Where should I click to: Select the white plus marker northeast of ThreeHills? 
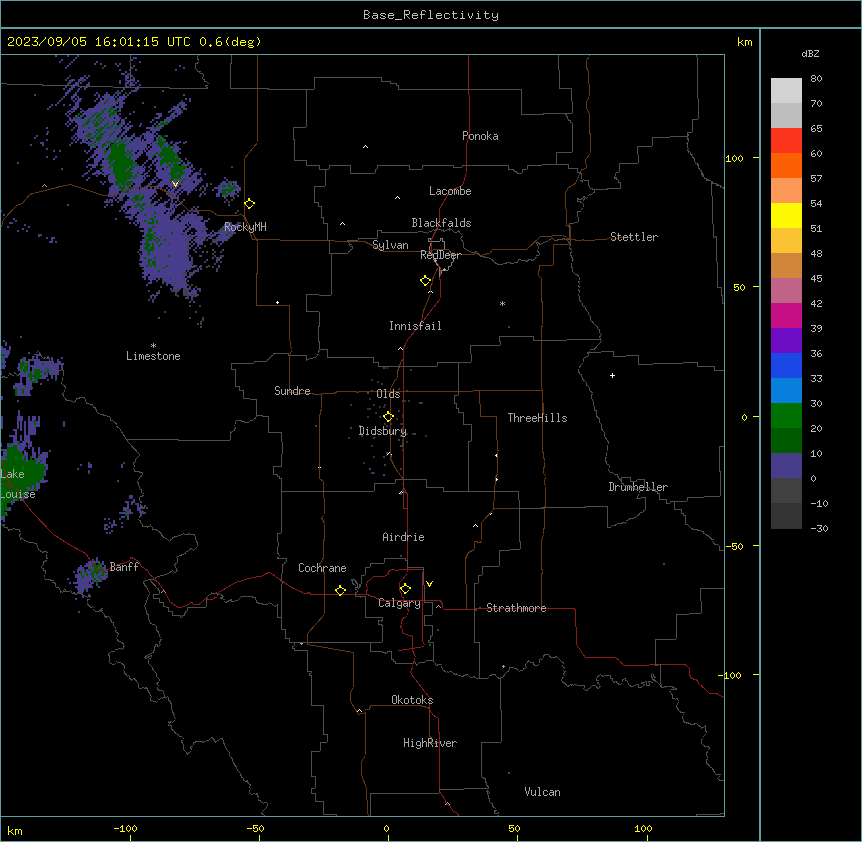[x=612, y=375]
